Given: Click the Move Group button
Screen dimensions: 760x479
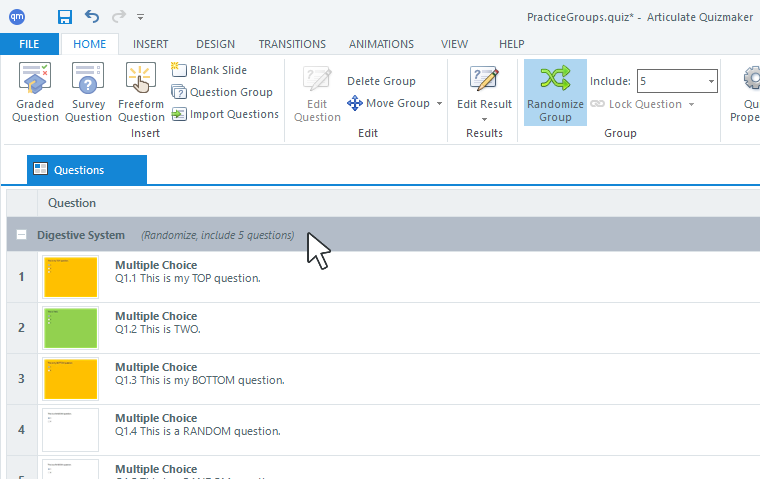Looking at the screenshot, I should (389, 103).
